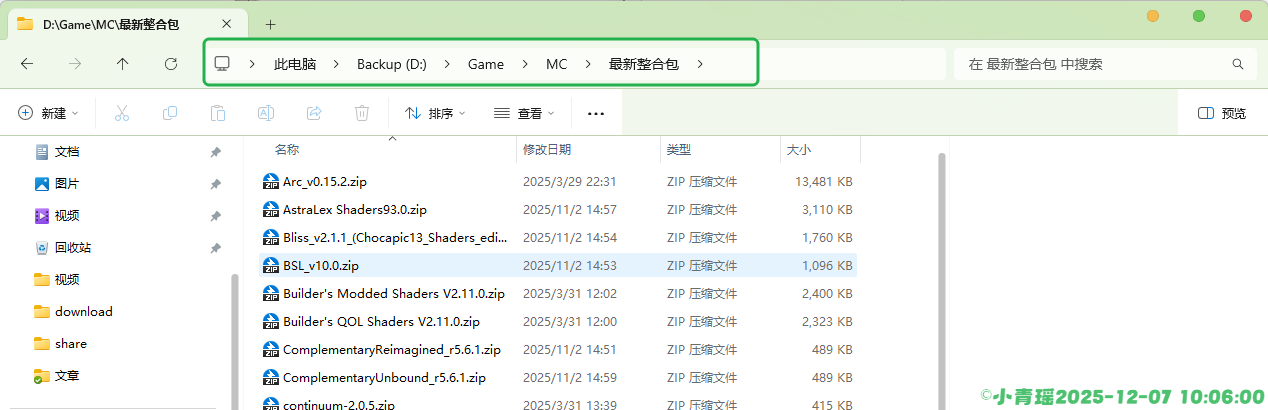Click the Game breadcrumb in address bar
Screen dimensions: 1268x410
486,64
